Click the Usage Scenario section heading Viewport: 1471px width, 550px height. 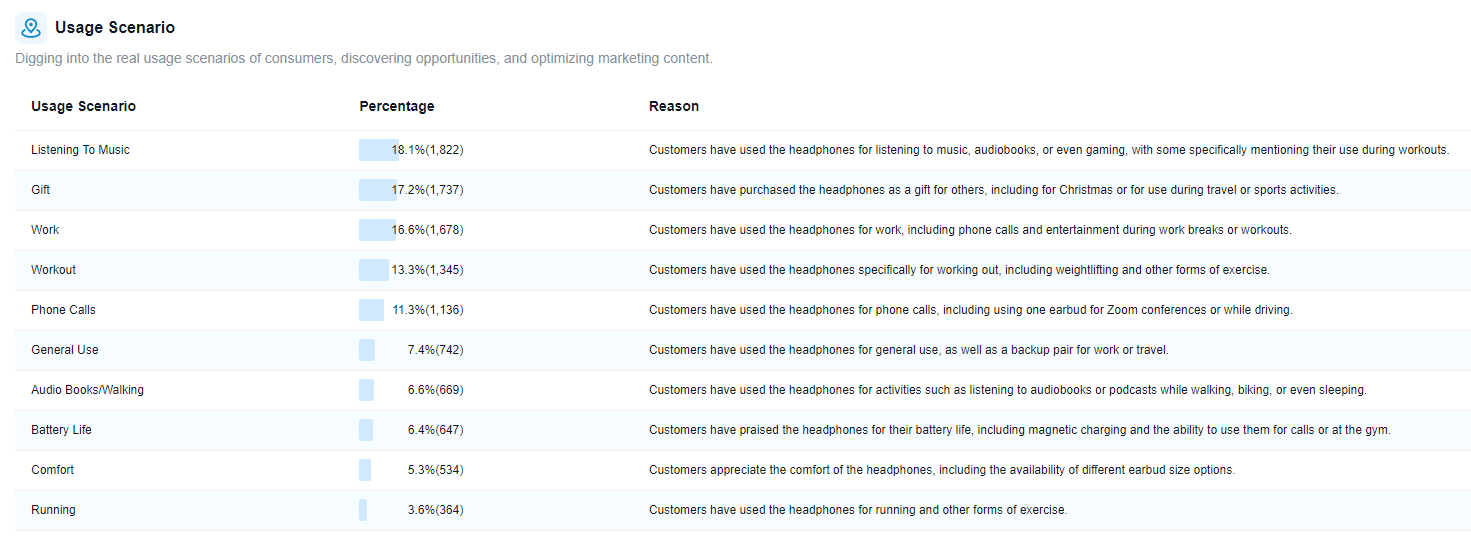coord(115,28)
